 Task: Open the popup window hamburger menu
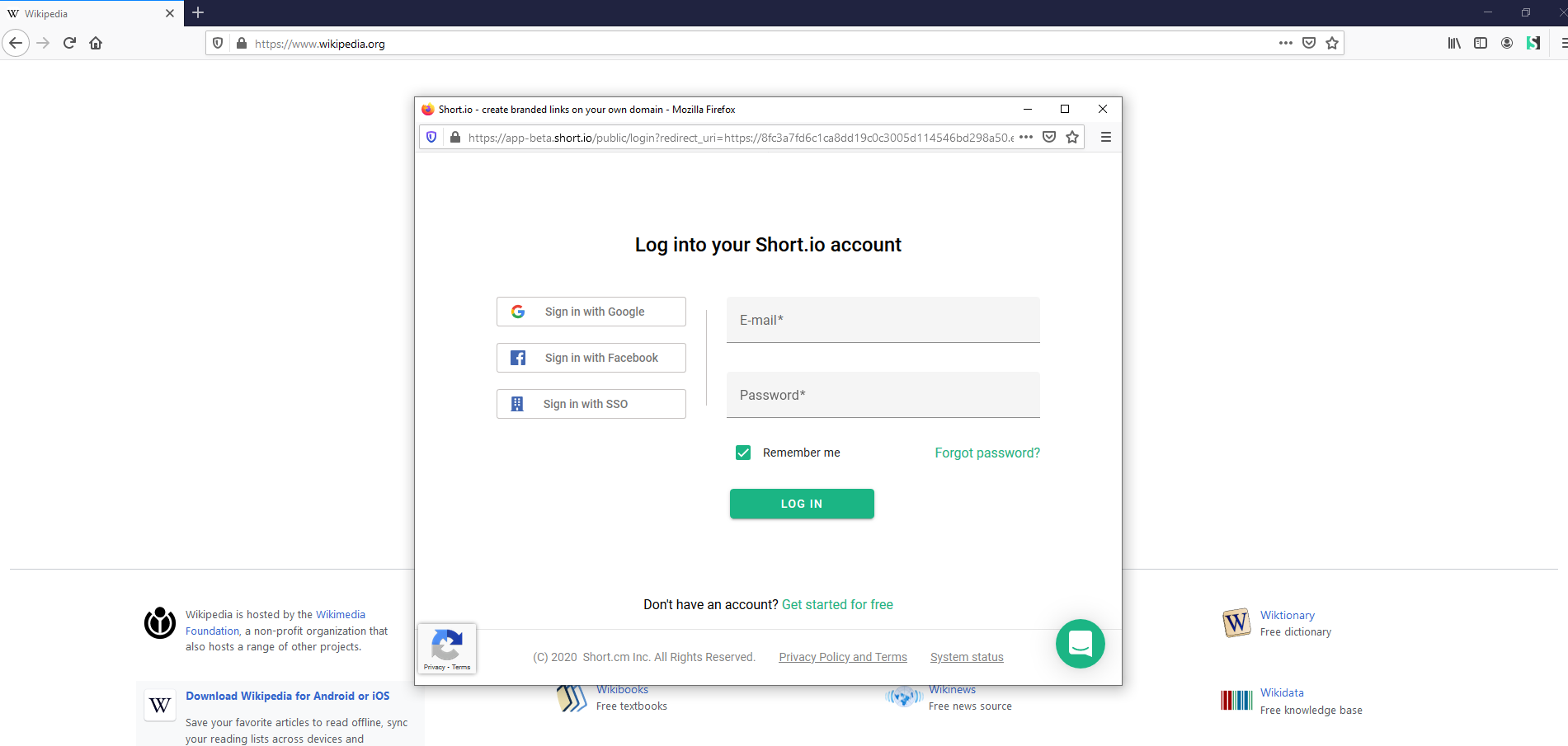[1105, 137]
